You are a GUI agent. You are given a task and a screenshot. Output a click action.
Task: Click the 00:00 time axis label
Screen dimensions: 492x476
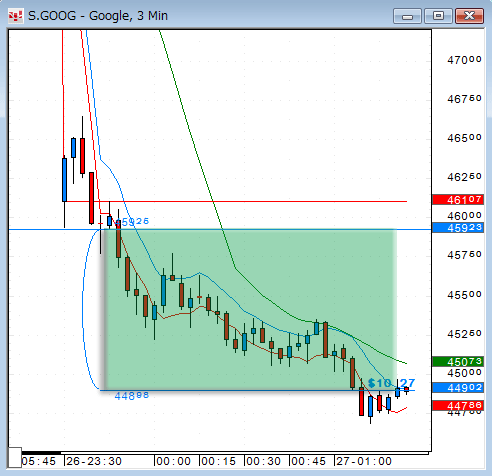pyautogui.click(x=174, y=461)
